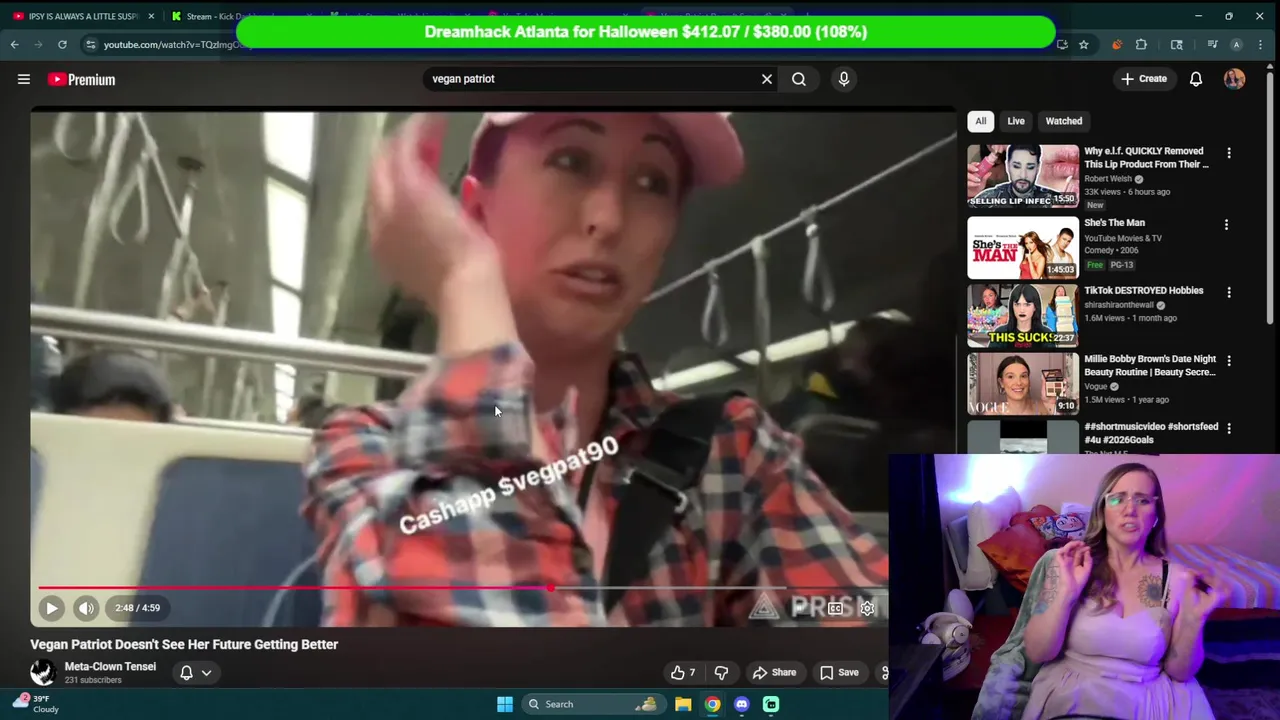
Task: Open the Windows Start menu
Action: coord(505,704)
